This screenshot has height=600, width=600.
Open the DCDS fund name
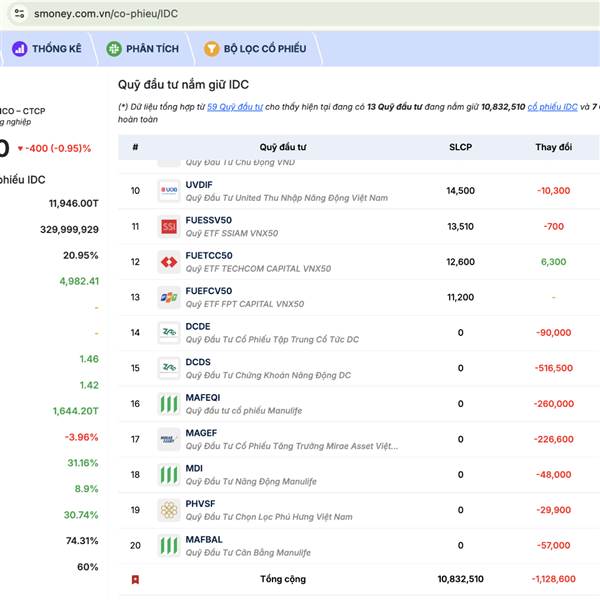click(198, 362)
